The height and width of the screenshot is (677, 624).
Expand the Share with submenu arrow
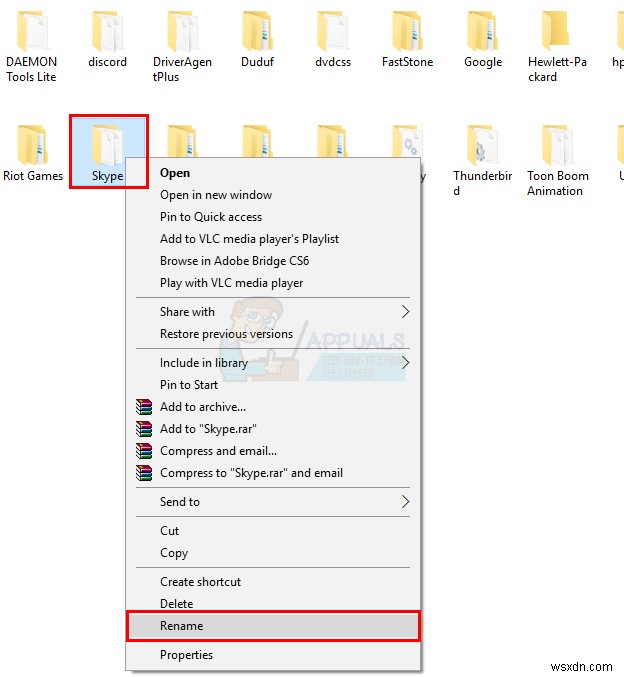tap(405, 312)
